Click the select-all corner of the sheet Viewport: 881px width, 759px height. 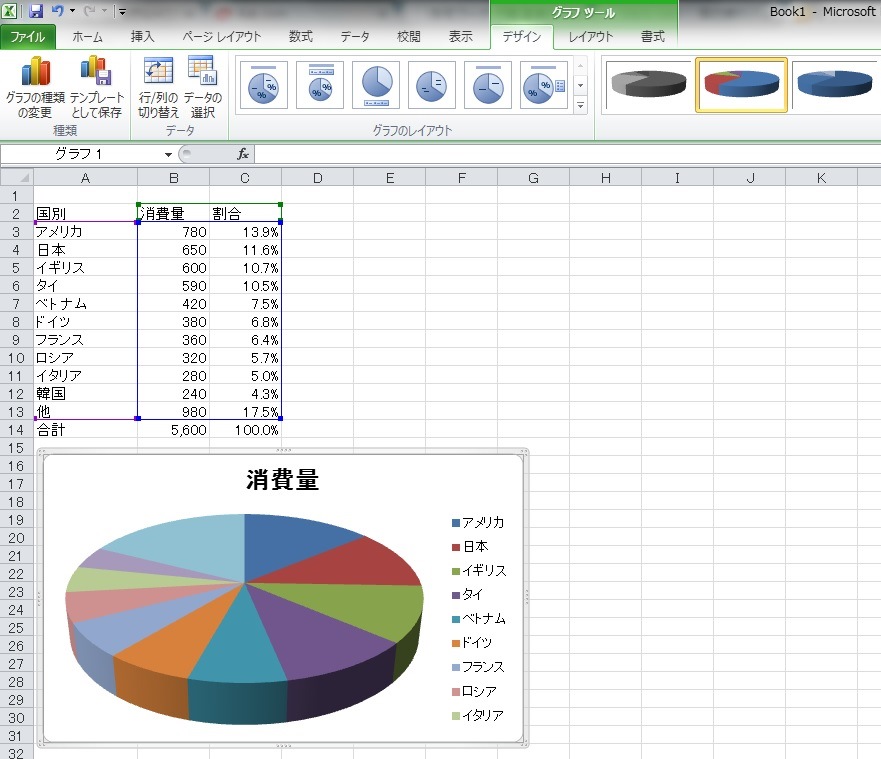pos(17,178)
